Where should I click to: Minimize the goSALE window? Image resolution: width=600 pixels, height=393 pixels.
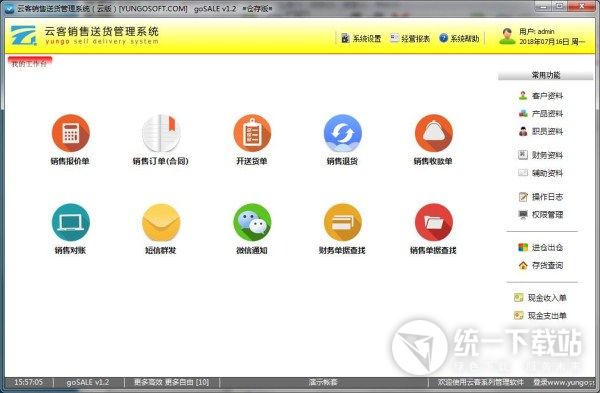543,7
